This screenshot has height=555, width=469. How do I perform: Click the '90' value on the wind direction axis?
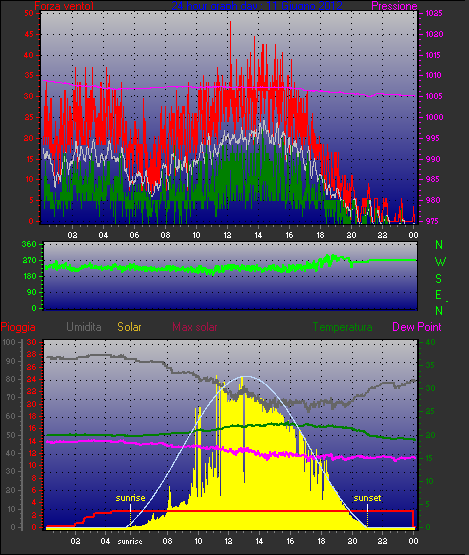(x=32, y=292)
